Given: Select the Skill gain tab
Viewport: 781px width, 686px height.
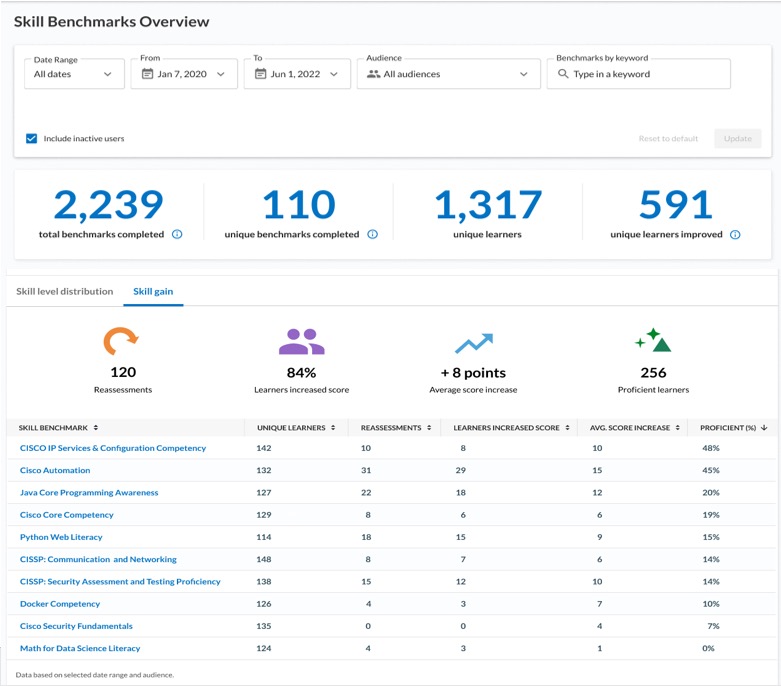Looking at the screenshot, I should tap(153, 291).
